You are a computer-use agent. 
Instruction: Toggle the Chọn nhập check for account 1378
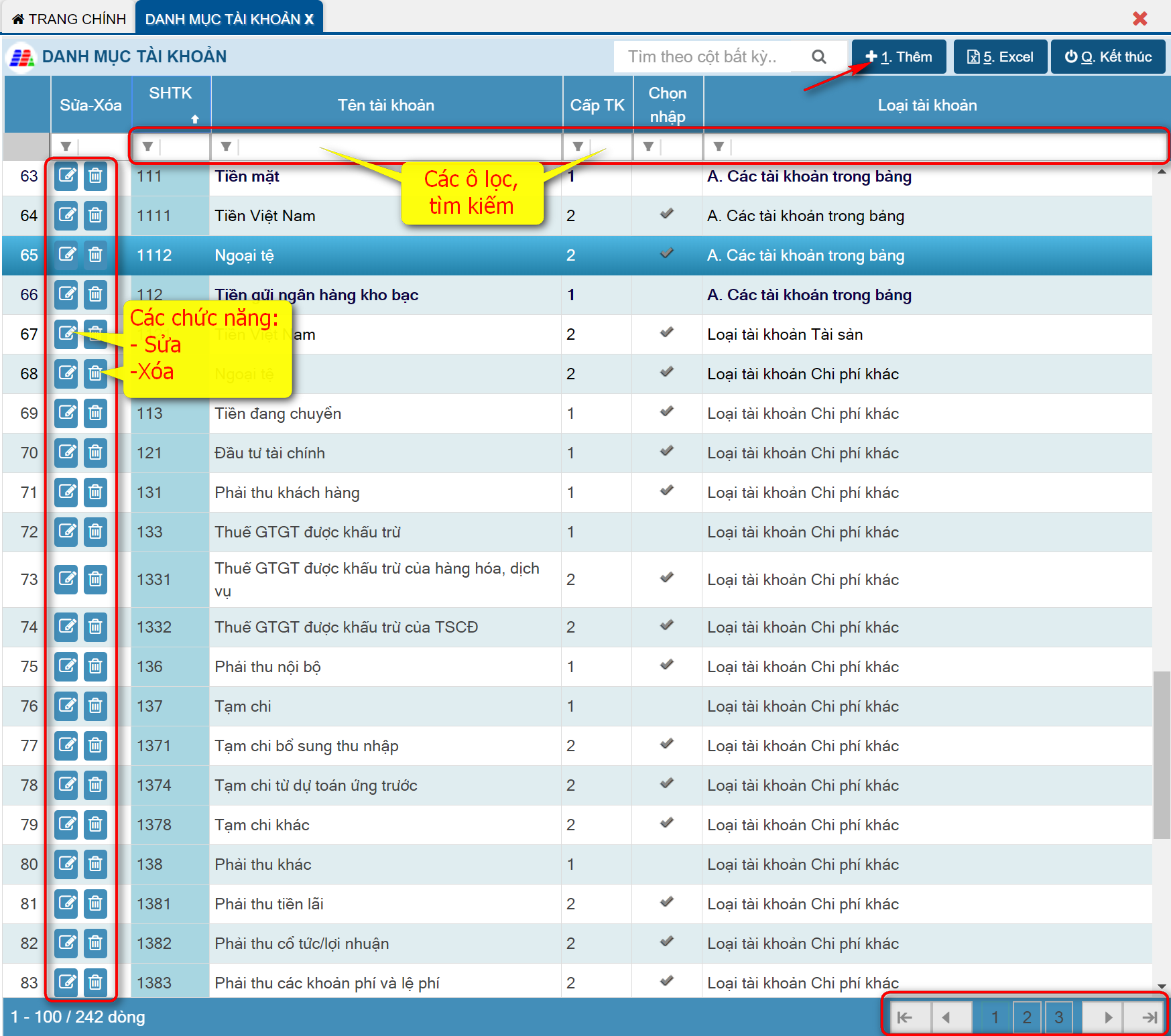(666, 824)
